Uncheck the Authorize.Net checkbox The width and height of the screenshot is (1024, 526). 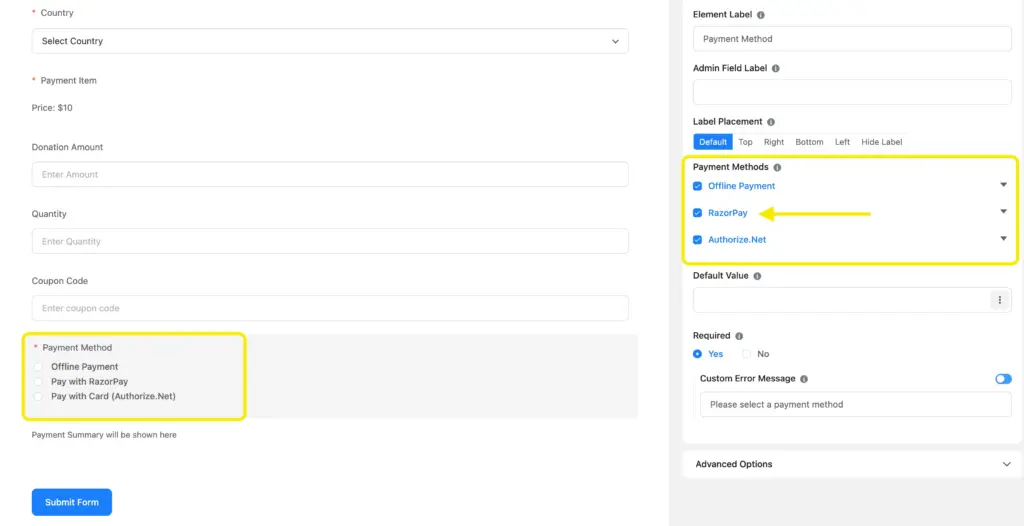click(697, 240)
